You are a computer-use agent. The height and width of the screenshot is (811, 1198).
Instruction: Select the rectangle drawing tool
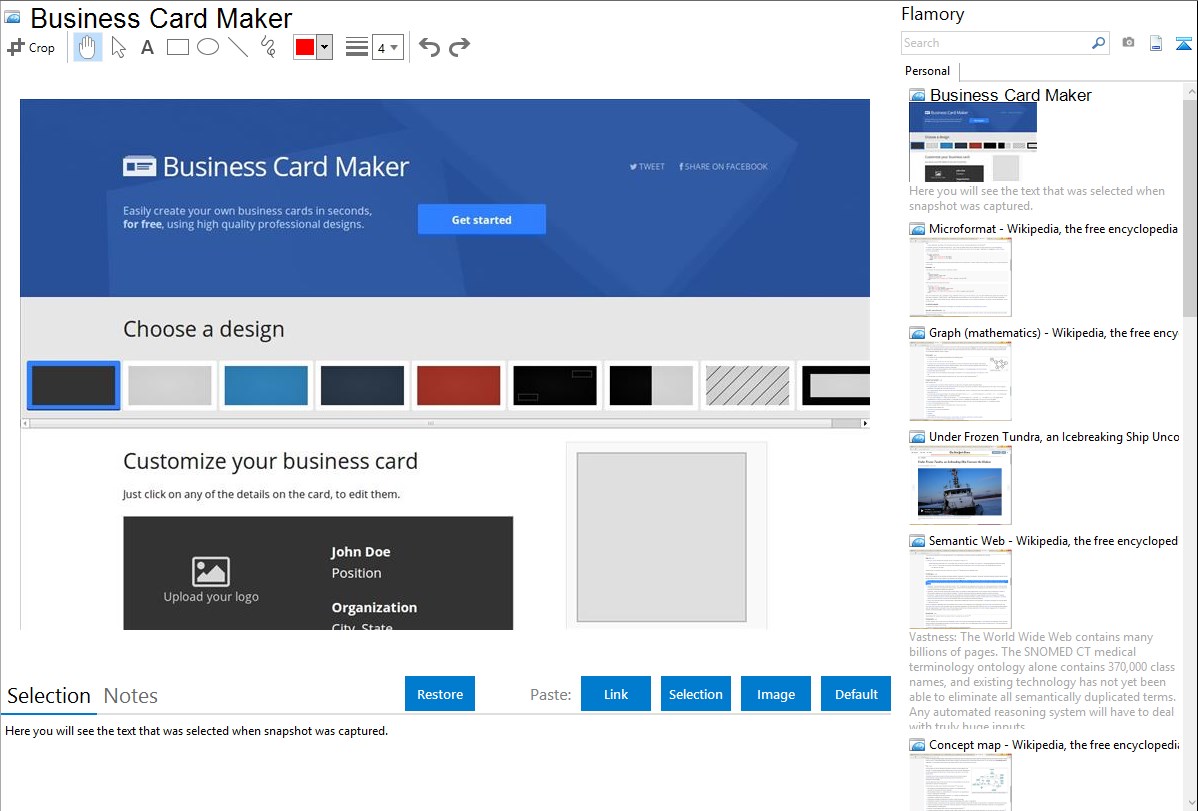(x=177, y=47)
